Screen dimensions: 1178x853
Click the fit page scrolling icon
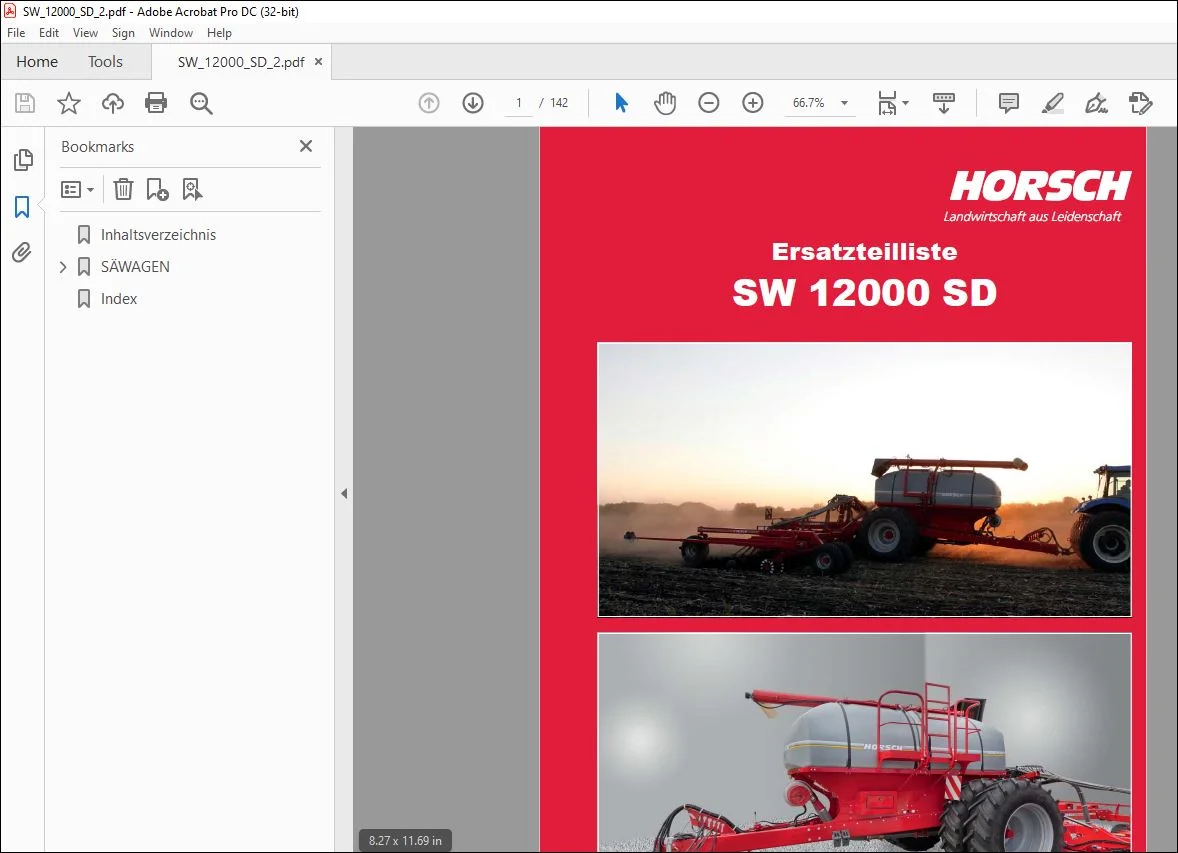887,103
